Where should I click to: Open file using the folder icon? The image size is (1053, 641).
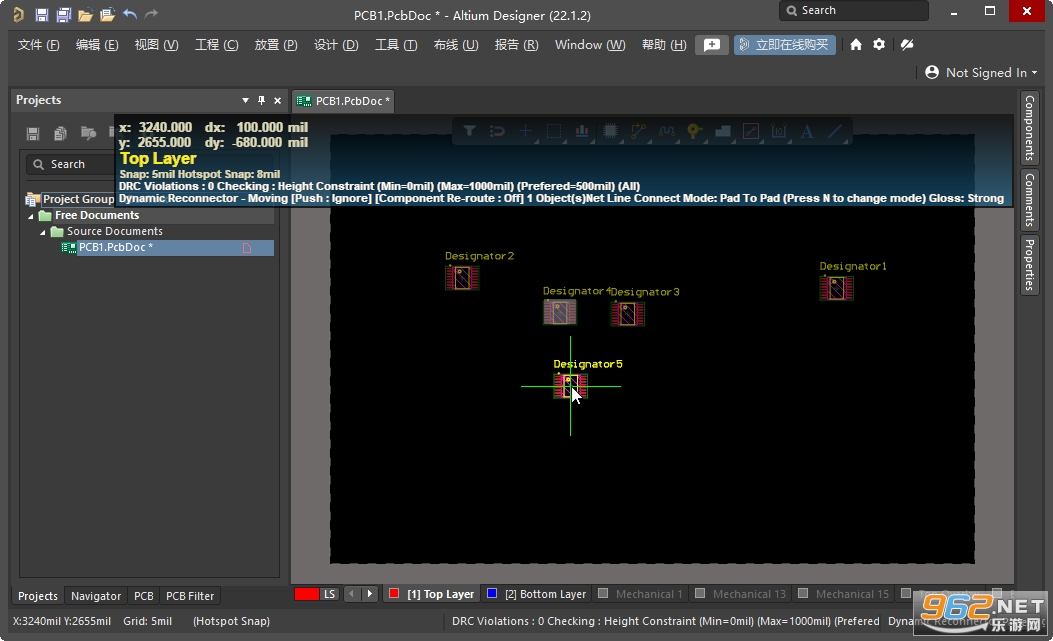point(85,14)
